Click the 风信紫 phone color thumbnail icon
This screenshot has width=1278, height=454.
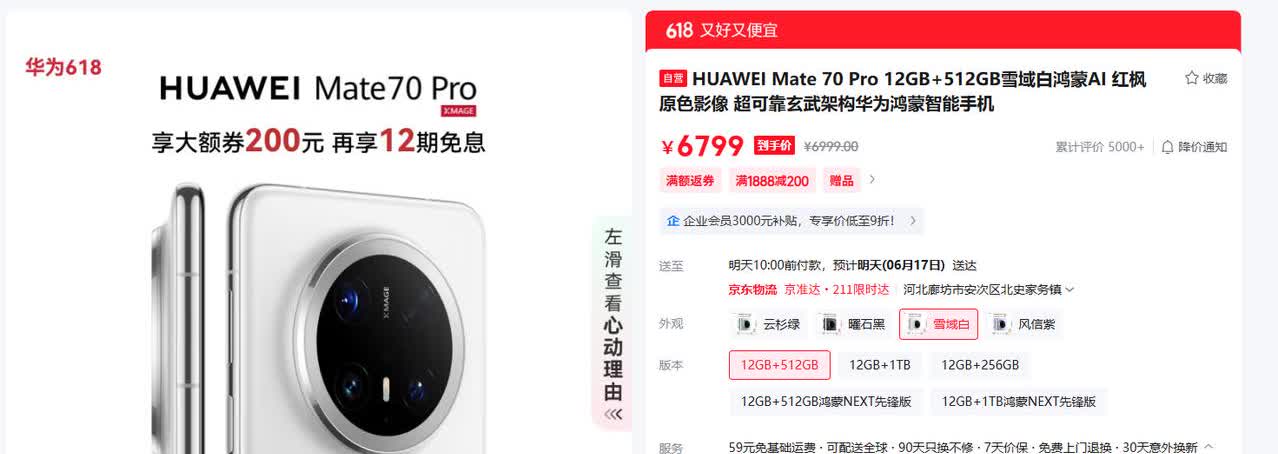coord(999,324)
